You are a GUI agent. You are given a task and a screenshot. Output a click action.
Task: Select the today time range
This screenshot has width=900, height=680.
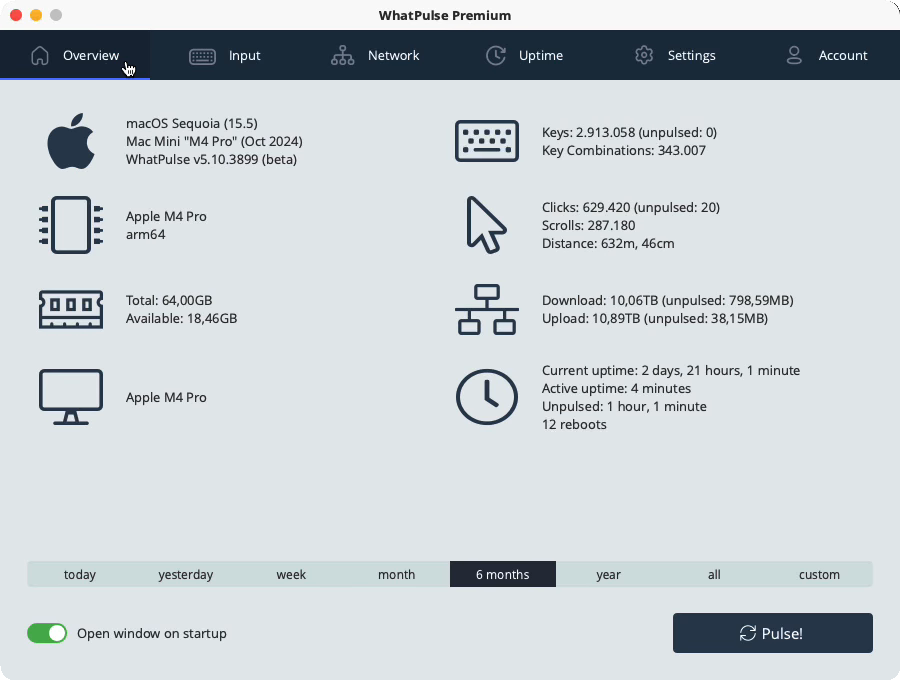(x=80, y=574)
